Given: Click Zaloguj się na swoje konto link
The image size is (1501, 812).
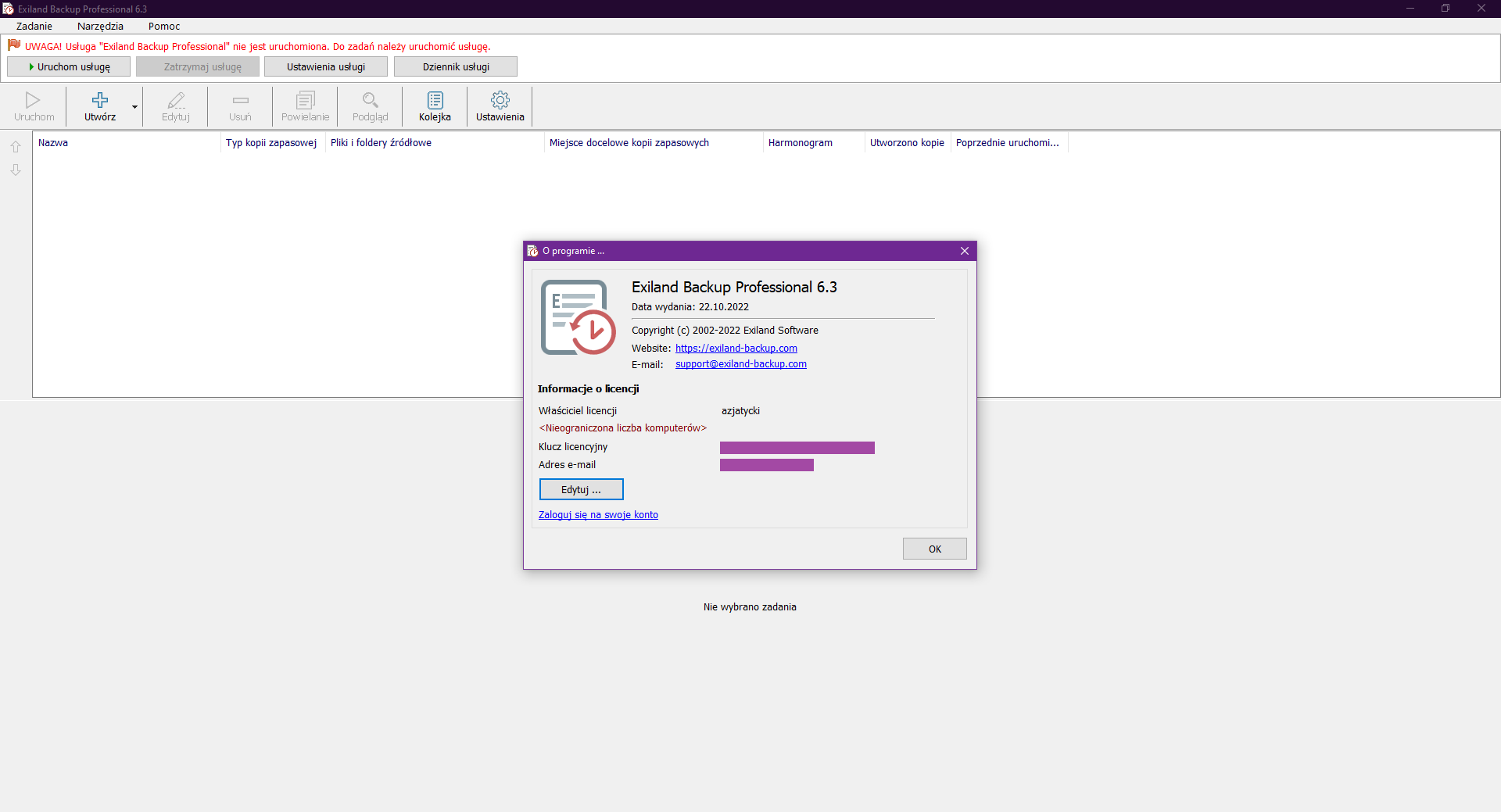Looking at the screenshot, I should pos(598,515).
